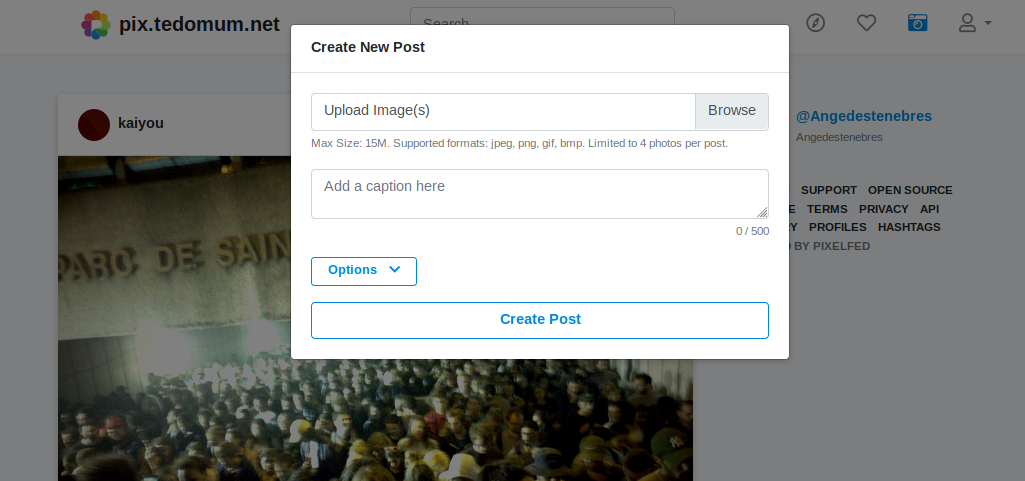Open the Discover compass icon
This screenshot has height=481, width=1025.
[x=816, y=23]
